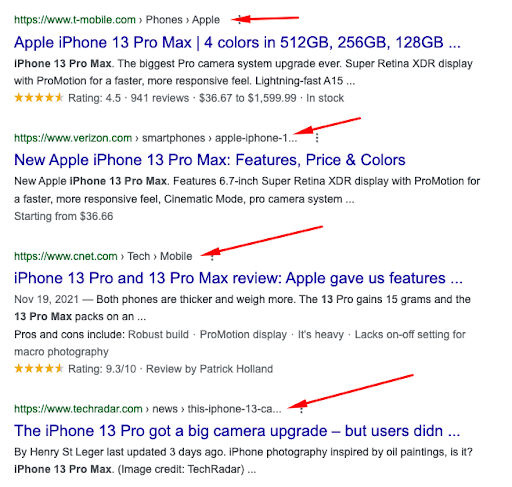Open iPhone 13 Pro and 13 Pro Max review title
Screen dimensions: 512x487
click(238, 278)
